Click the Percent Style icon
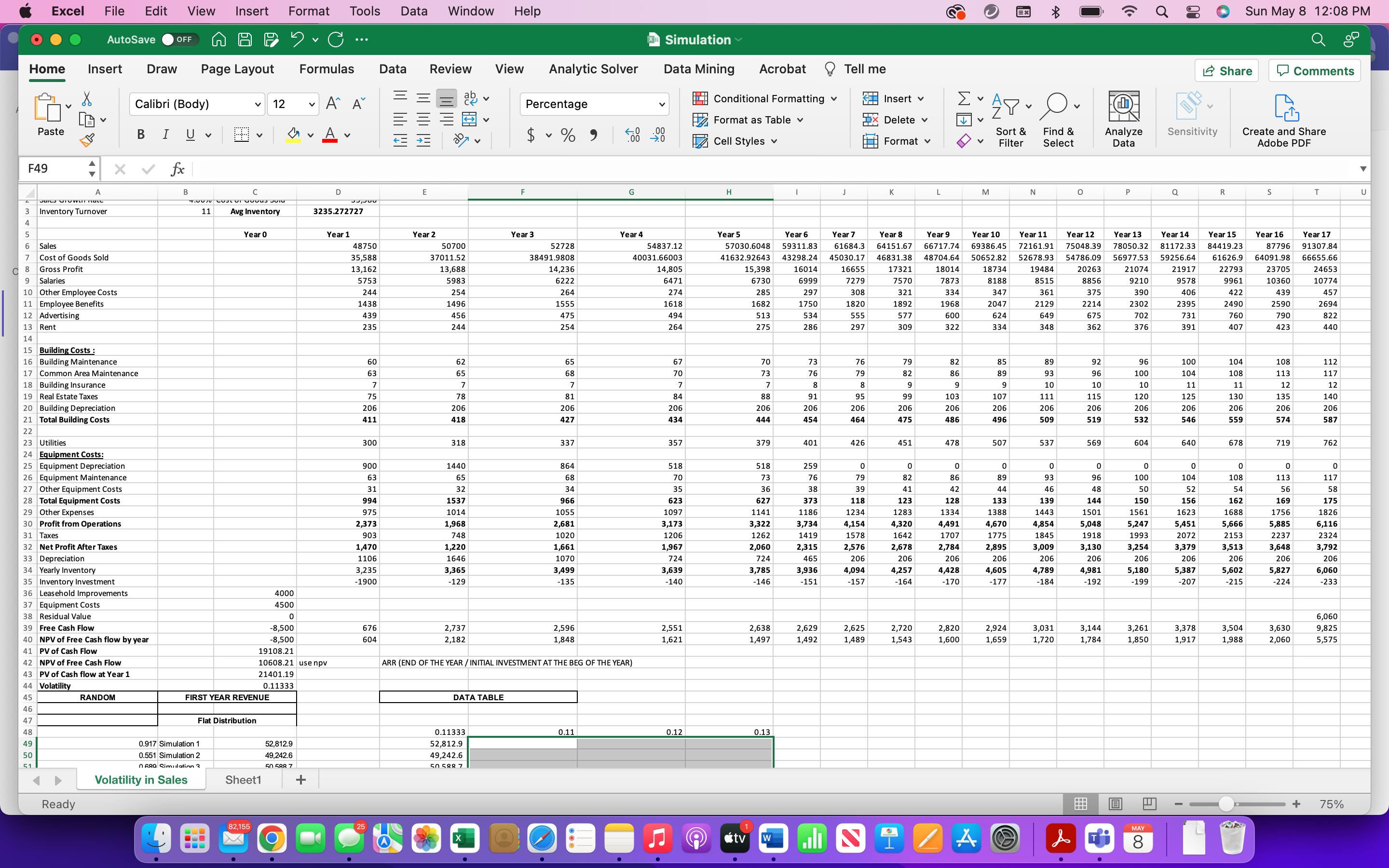 (x=568, y=136)
